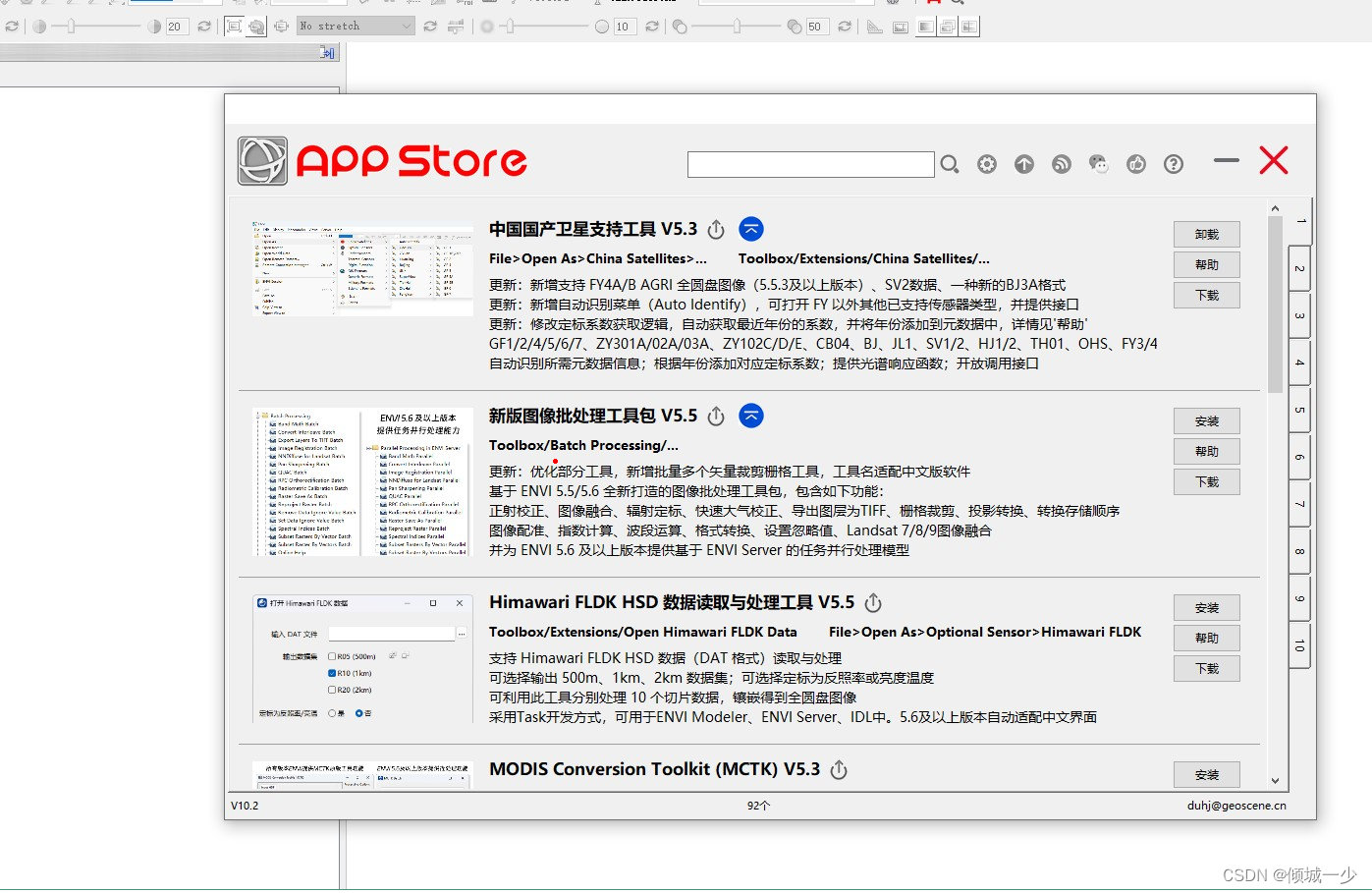Switch to page tab 1

(1299, 221)
